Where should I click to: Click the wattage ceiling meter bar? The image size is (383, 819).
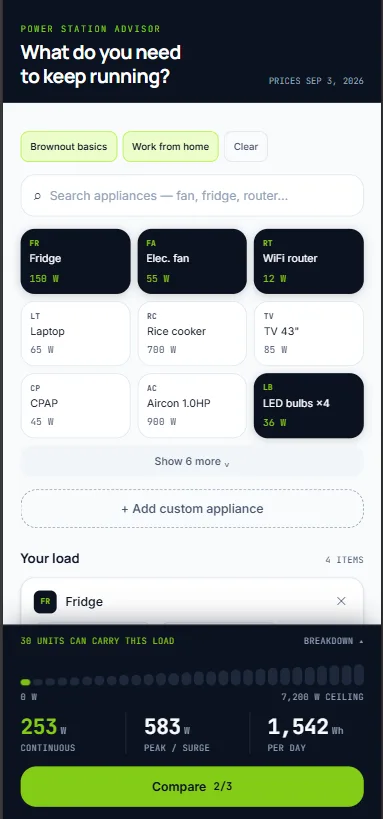point(192,676)
